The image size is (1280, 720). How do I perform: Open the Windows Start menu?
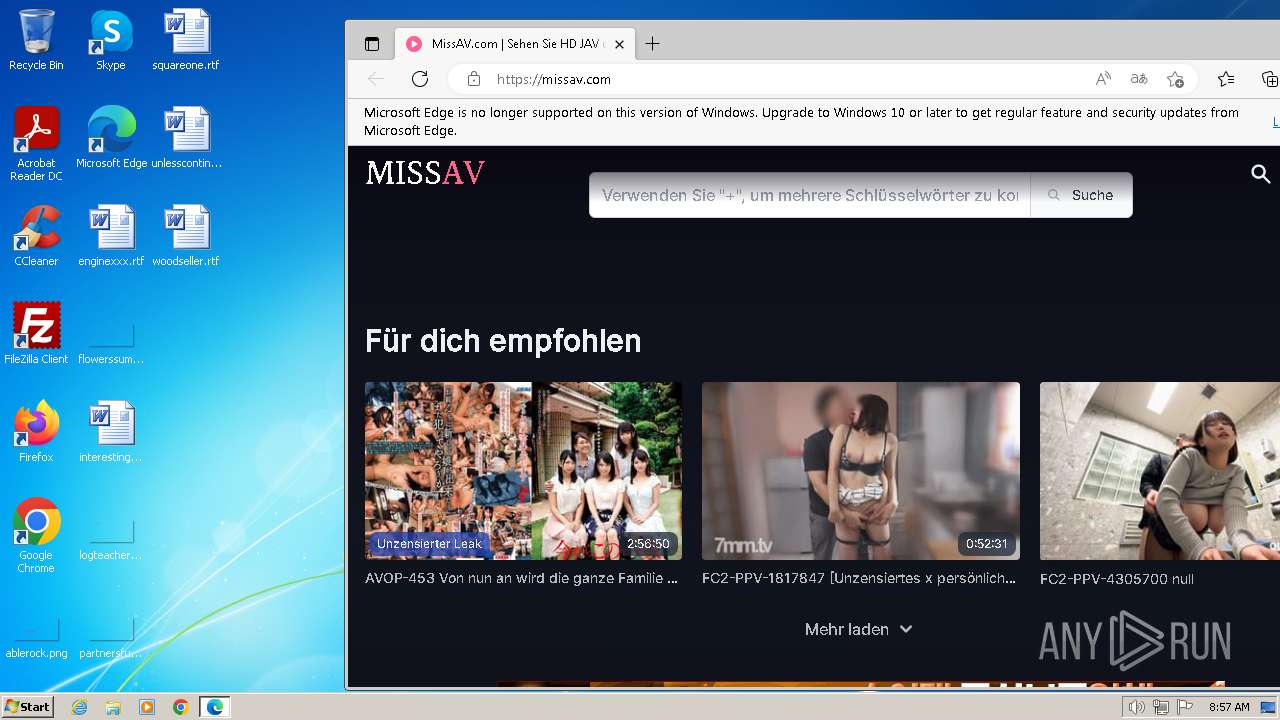(x=28, y=707)
